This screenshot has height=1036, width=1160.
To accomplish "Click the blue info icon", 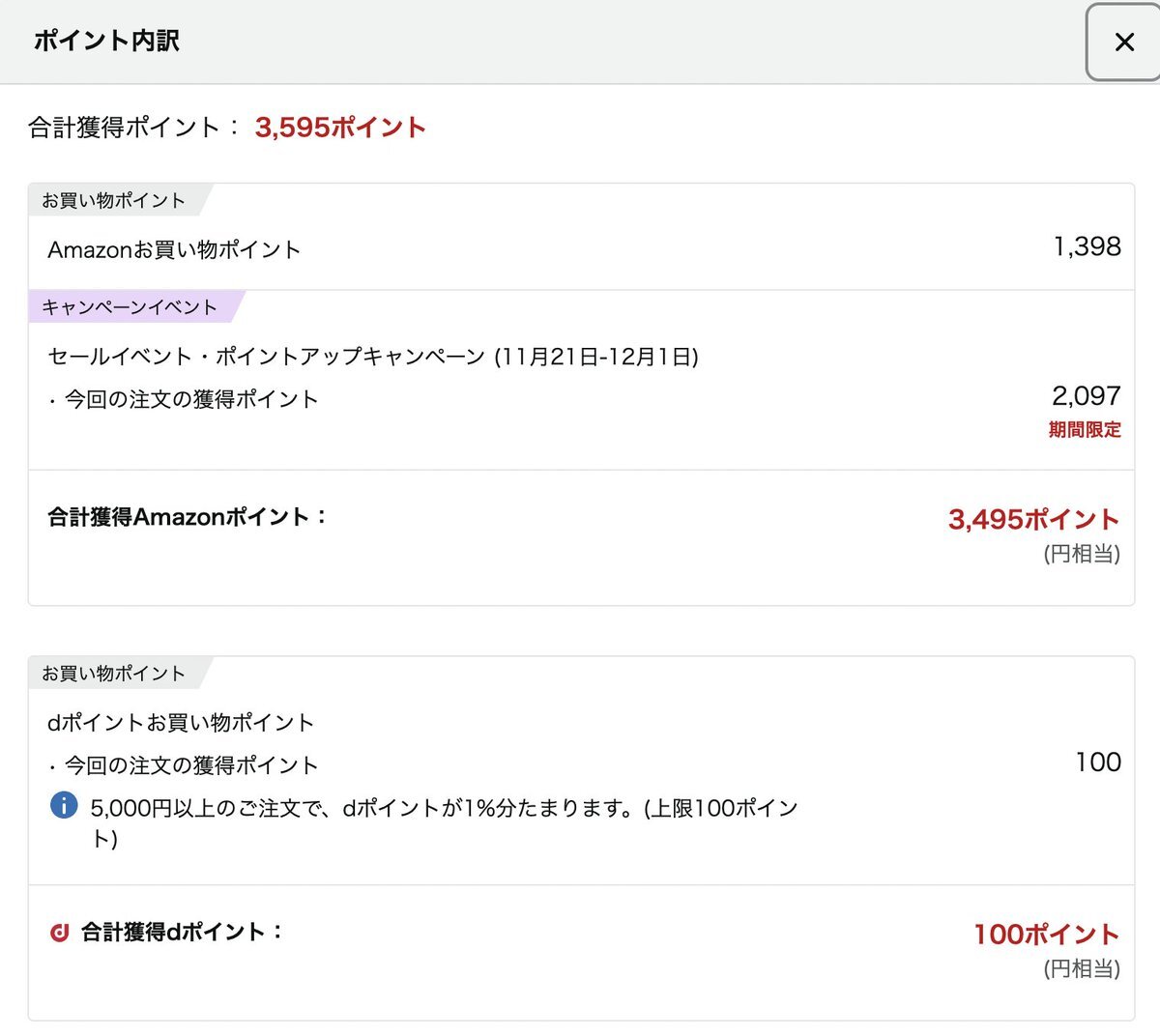I will pos(64,805).
